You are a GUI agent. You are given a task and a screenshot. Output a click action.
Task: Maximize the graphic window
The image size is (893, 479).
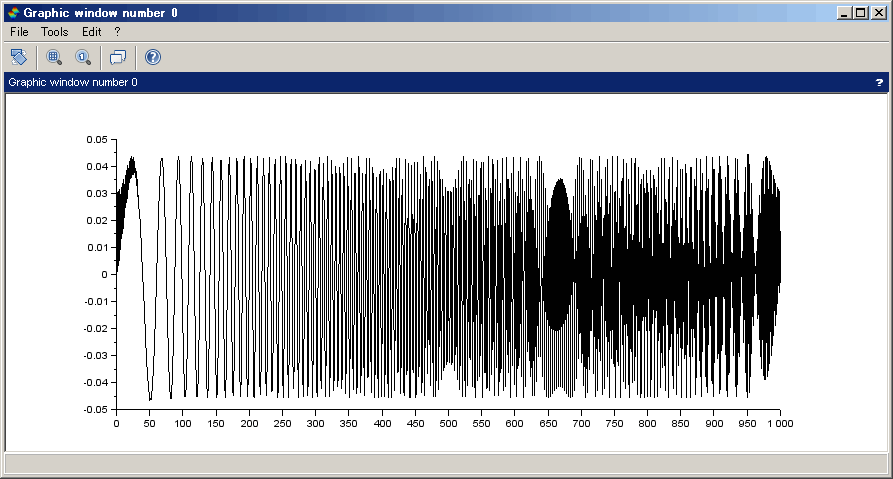pyautogui.click(x=861, y=13)
